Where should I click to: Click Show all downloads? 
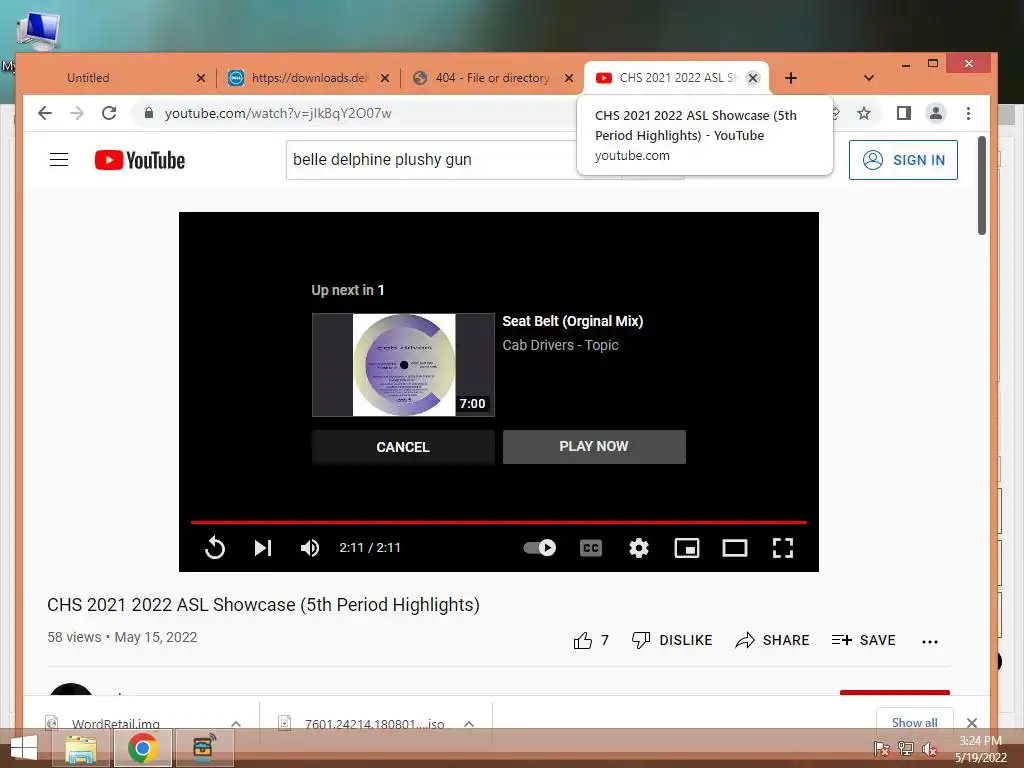[914, 722]
